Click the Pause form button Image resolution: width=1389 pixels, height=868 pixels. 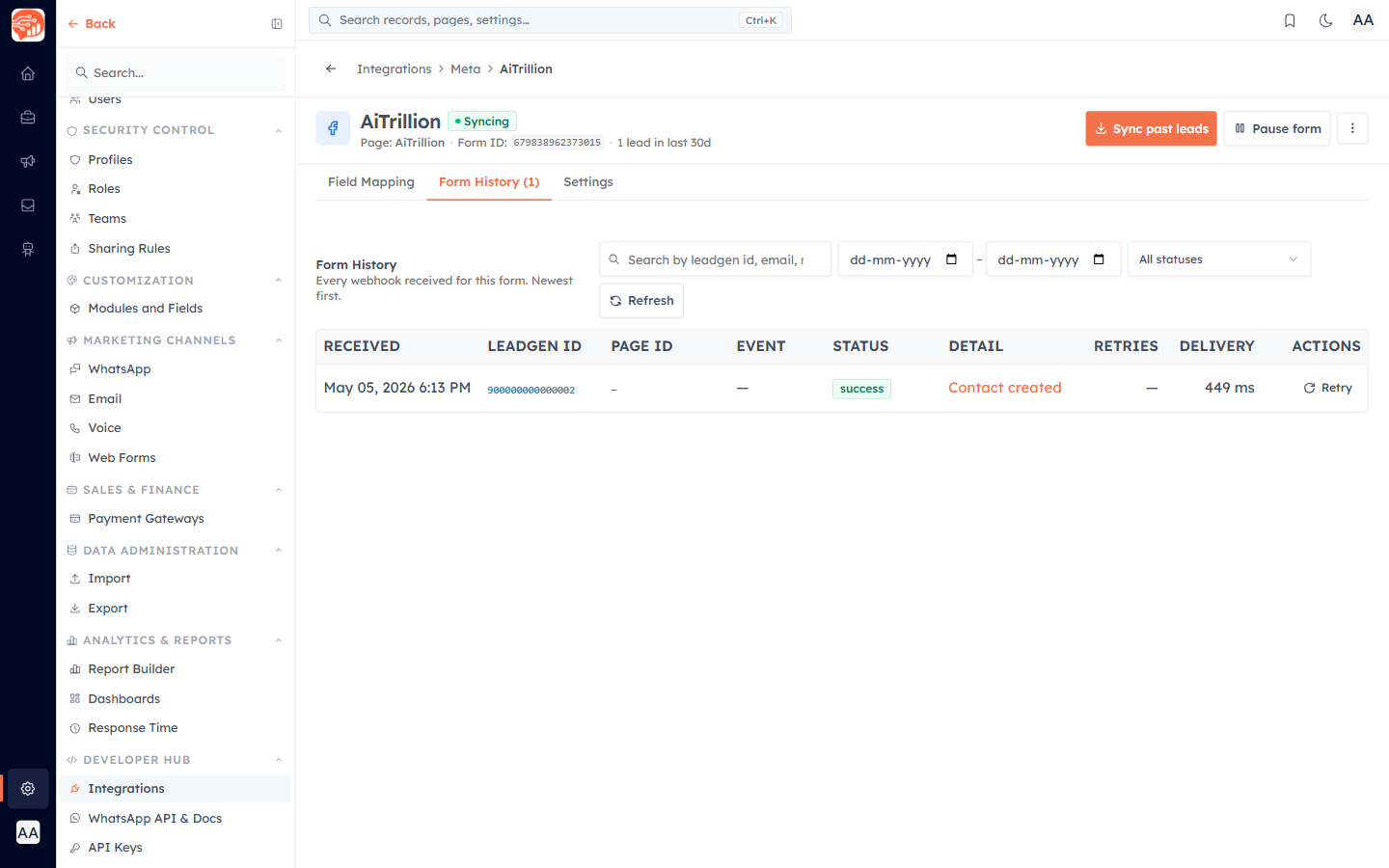(x=1277, y=128)
